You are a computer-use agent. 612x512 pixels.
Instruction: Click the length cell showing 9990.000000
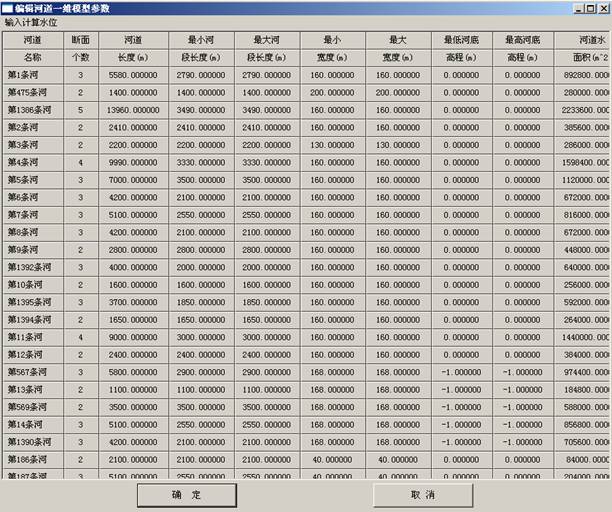click(133, 162)
